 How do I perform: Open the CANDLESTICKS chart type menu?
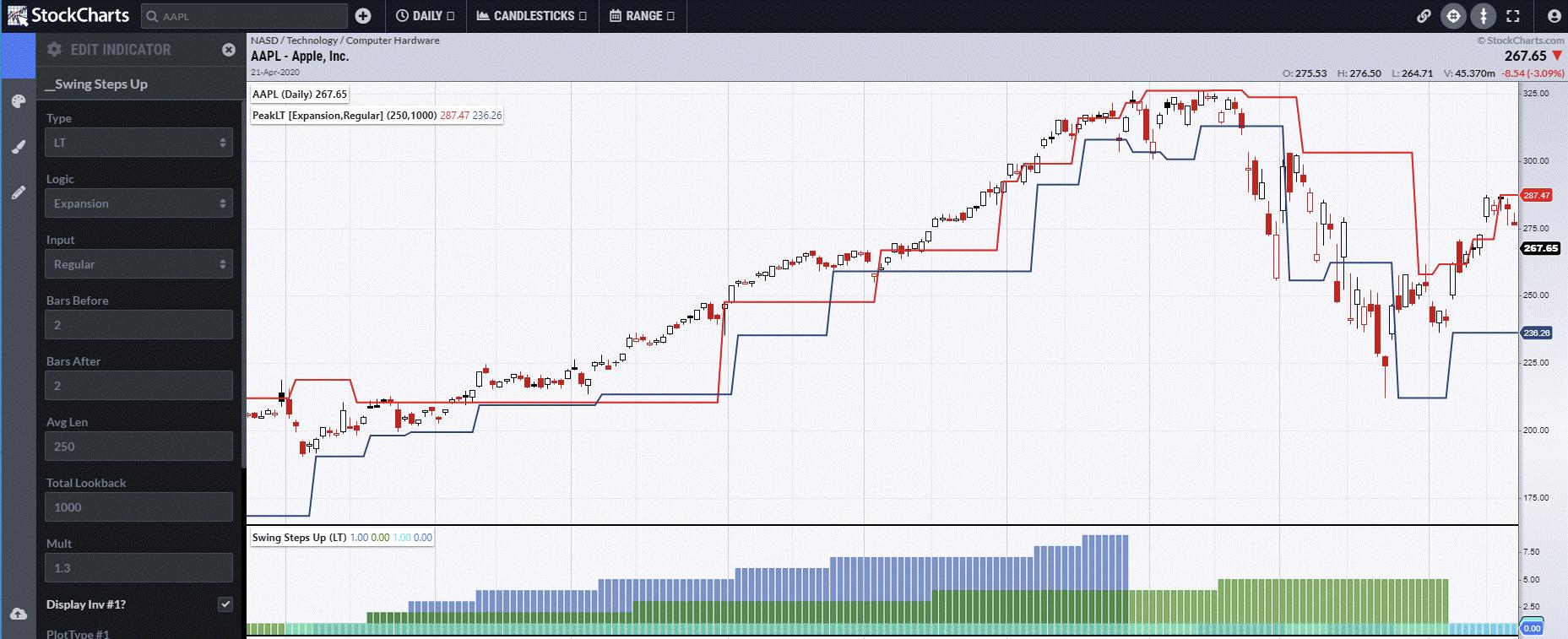[x=531, y=16]
